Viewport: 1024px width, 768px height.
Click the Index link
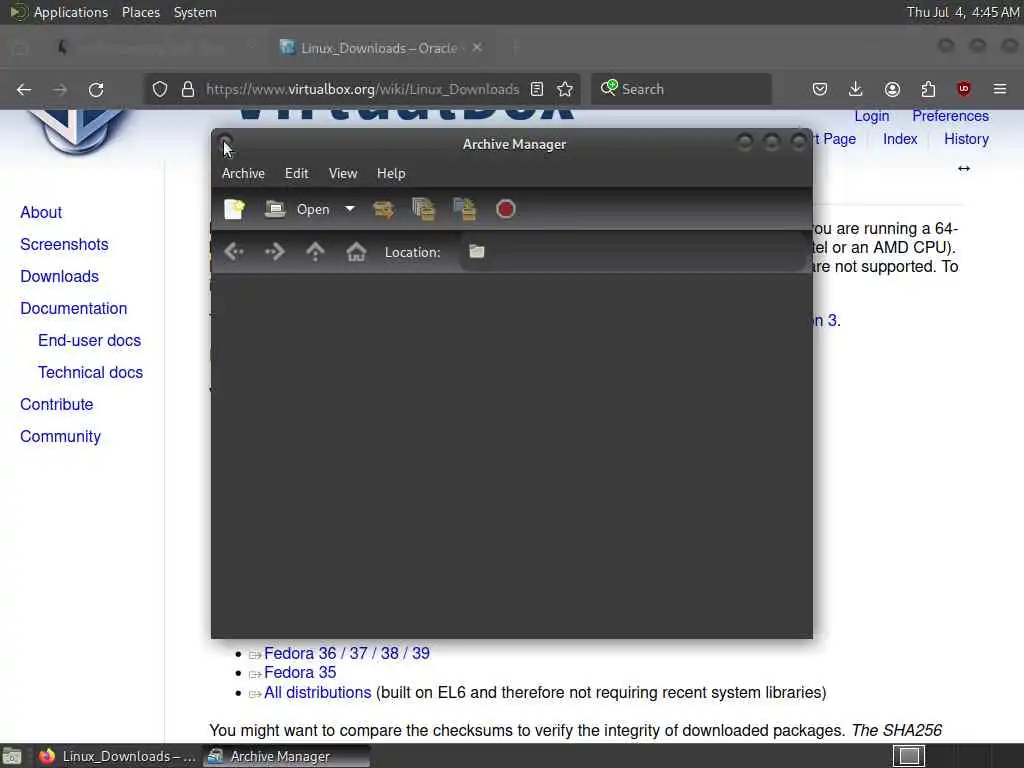click(900, 139)
